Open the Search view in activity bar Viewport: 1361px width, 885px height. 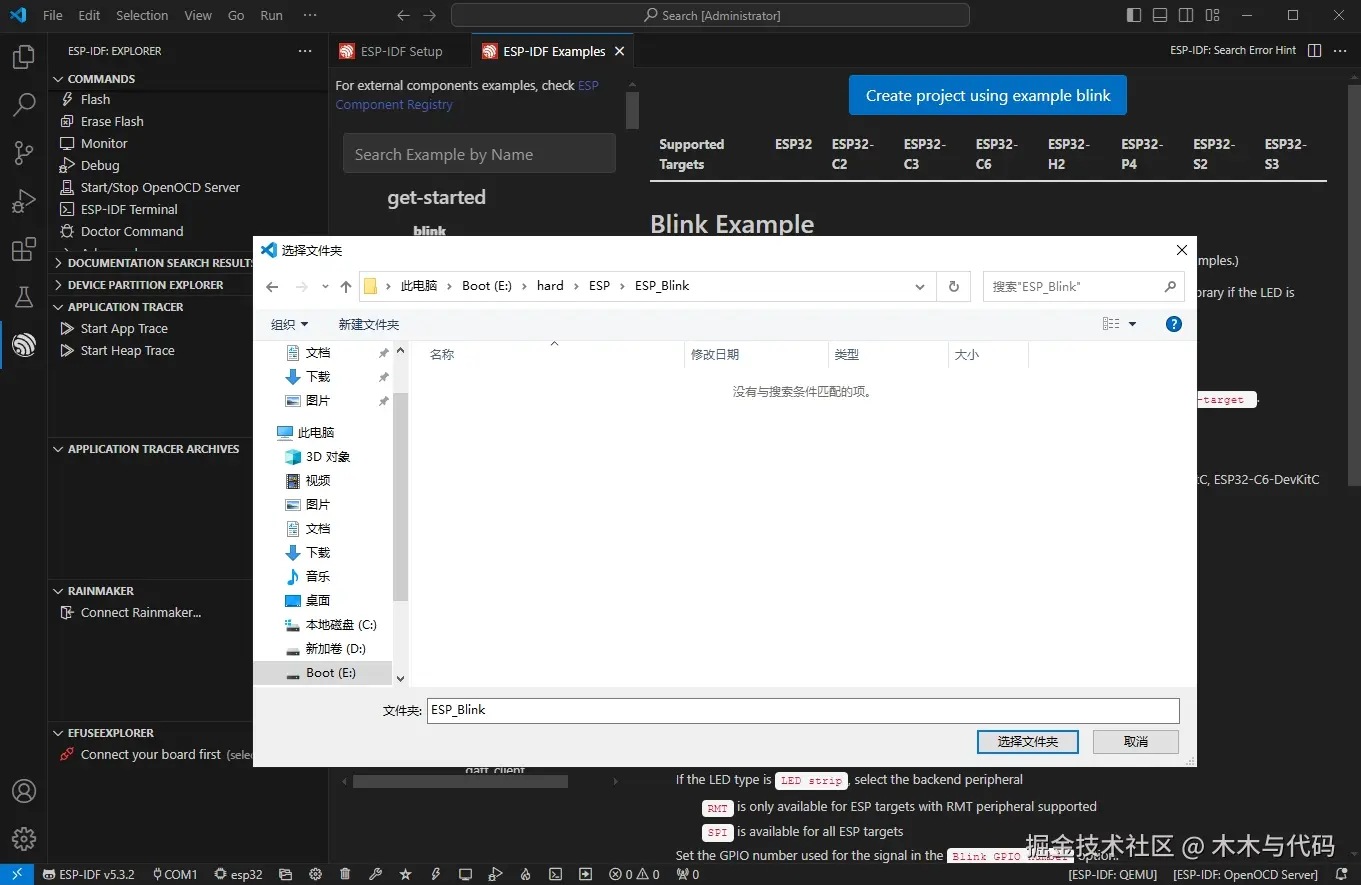coord(24,104)
